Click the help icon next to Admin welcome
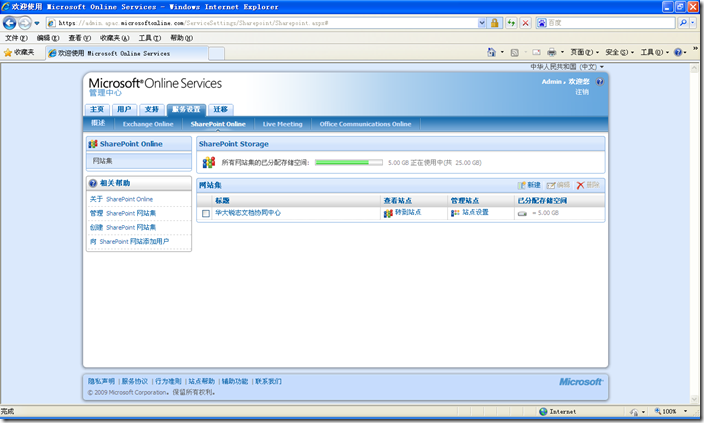The width and height of the screenshot is (704, 423). [x=600, y=82]
